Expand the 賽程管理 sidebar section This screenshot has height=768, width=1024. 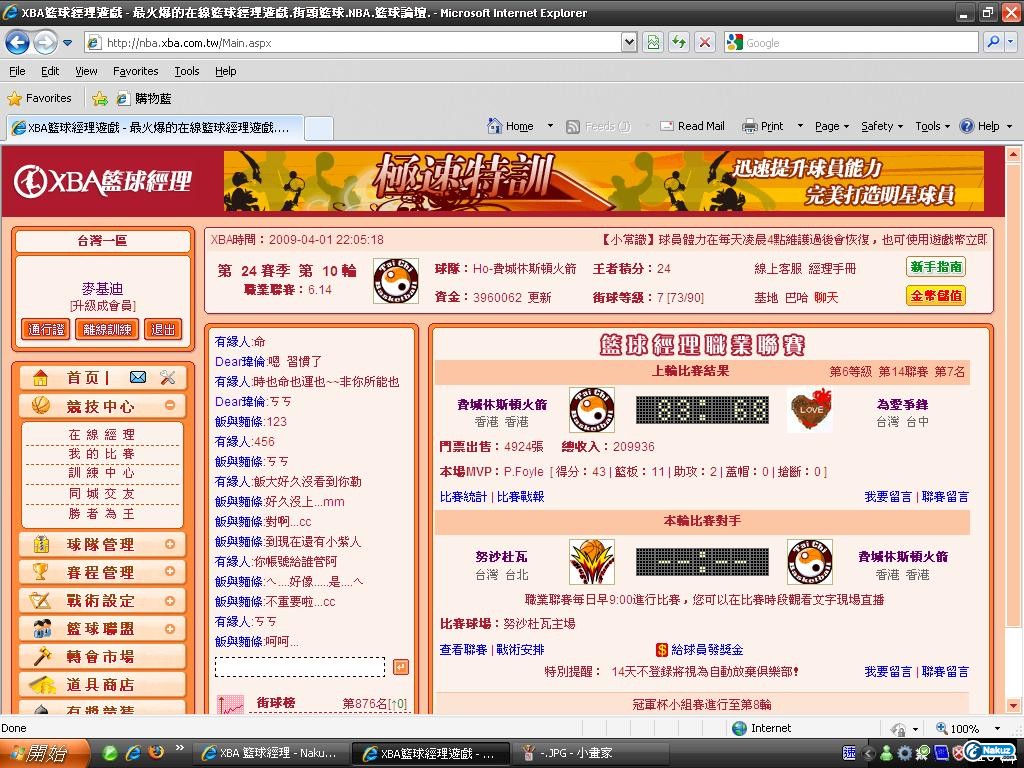click(170, 571)
